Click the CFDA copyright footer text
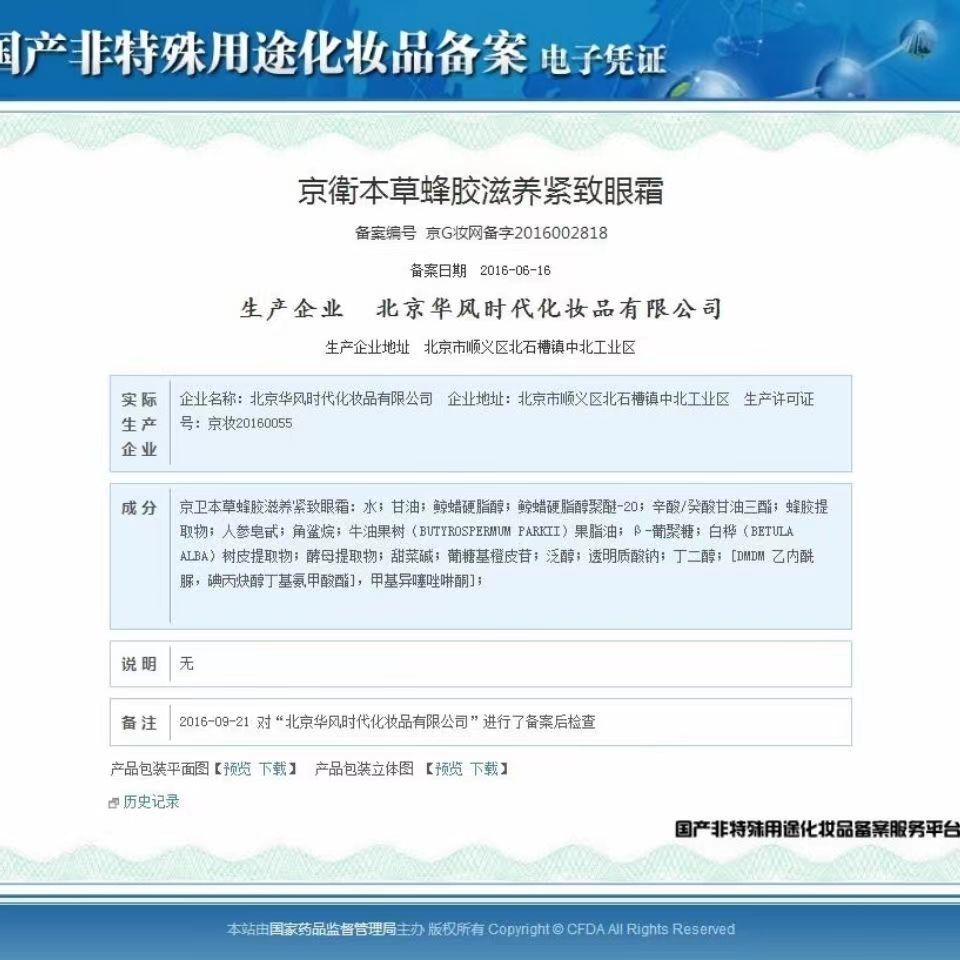 click(x=481, y=929)
